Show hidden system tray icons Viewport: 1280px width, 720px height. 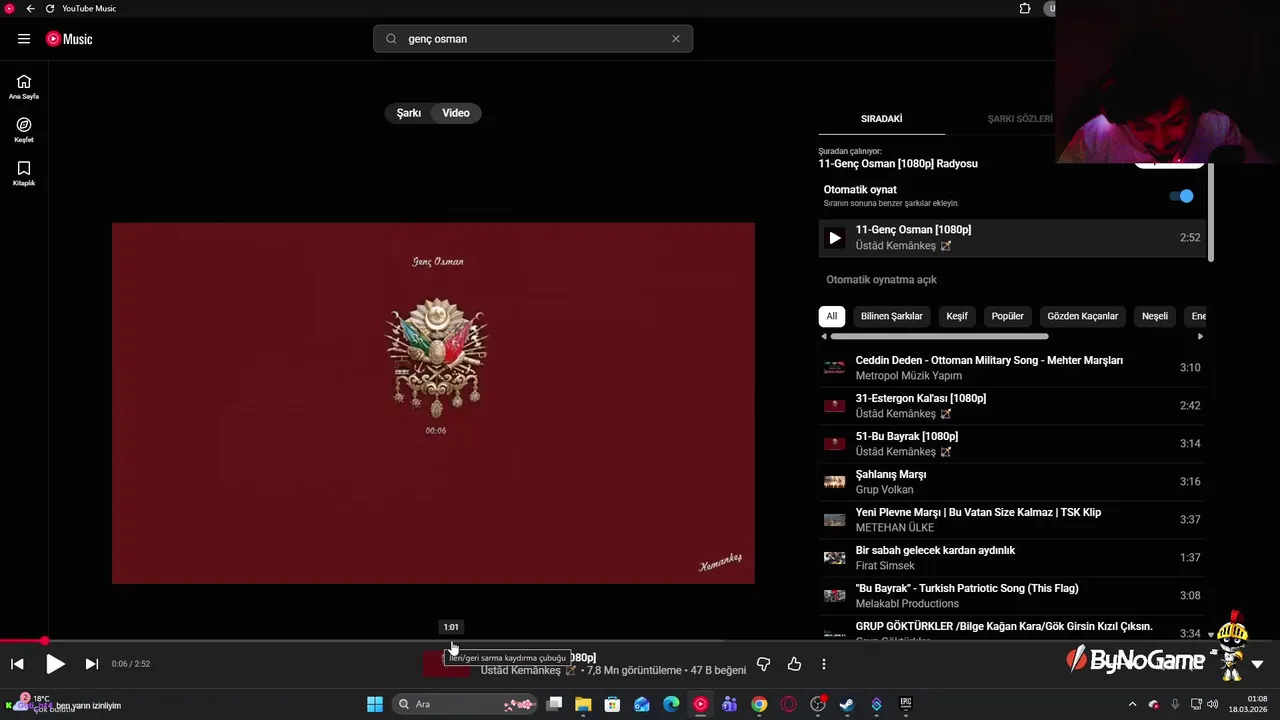(x=1132, y=704)
